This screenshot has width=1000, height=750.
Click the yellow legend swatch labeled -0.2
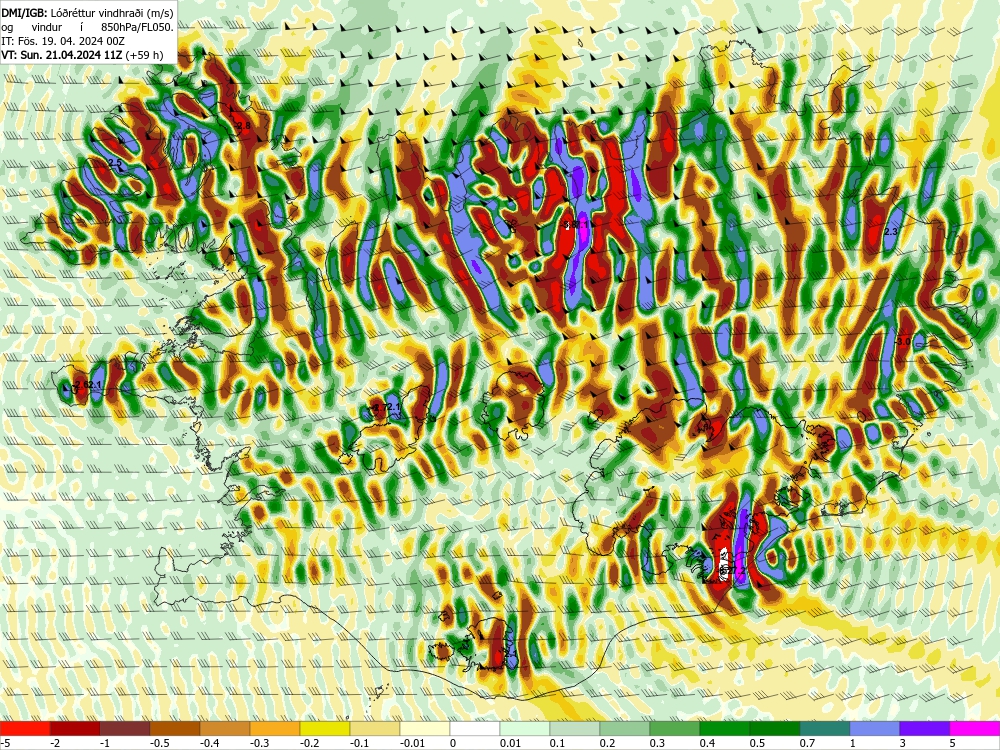click(325, 728)
